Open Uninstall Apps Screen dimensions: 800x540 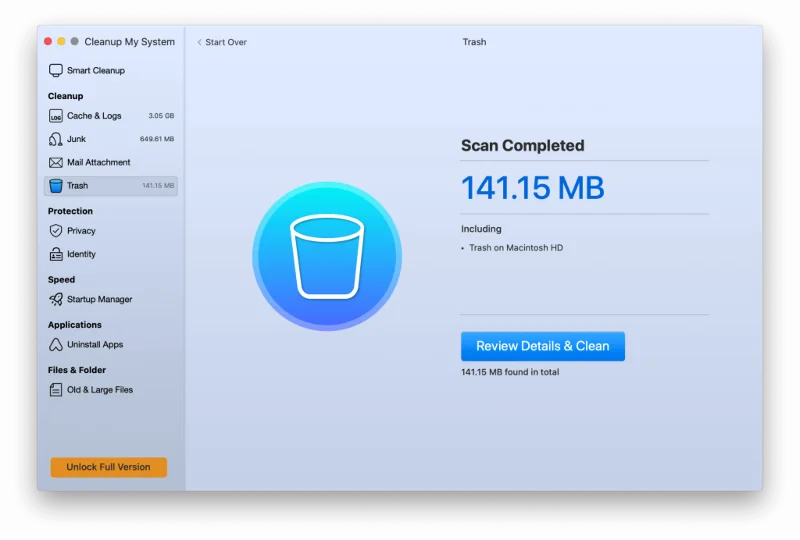111,345
